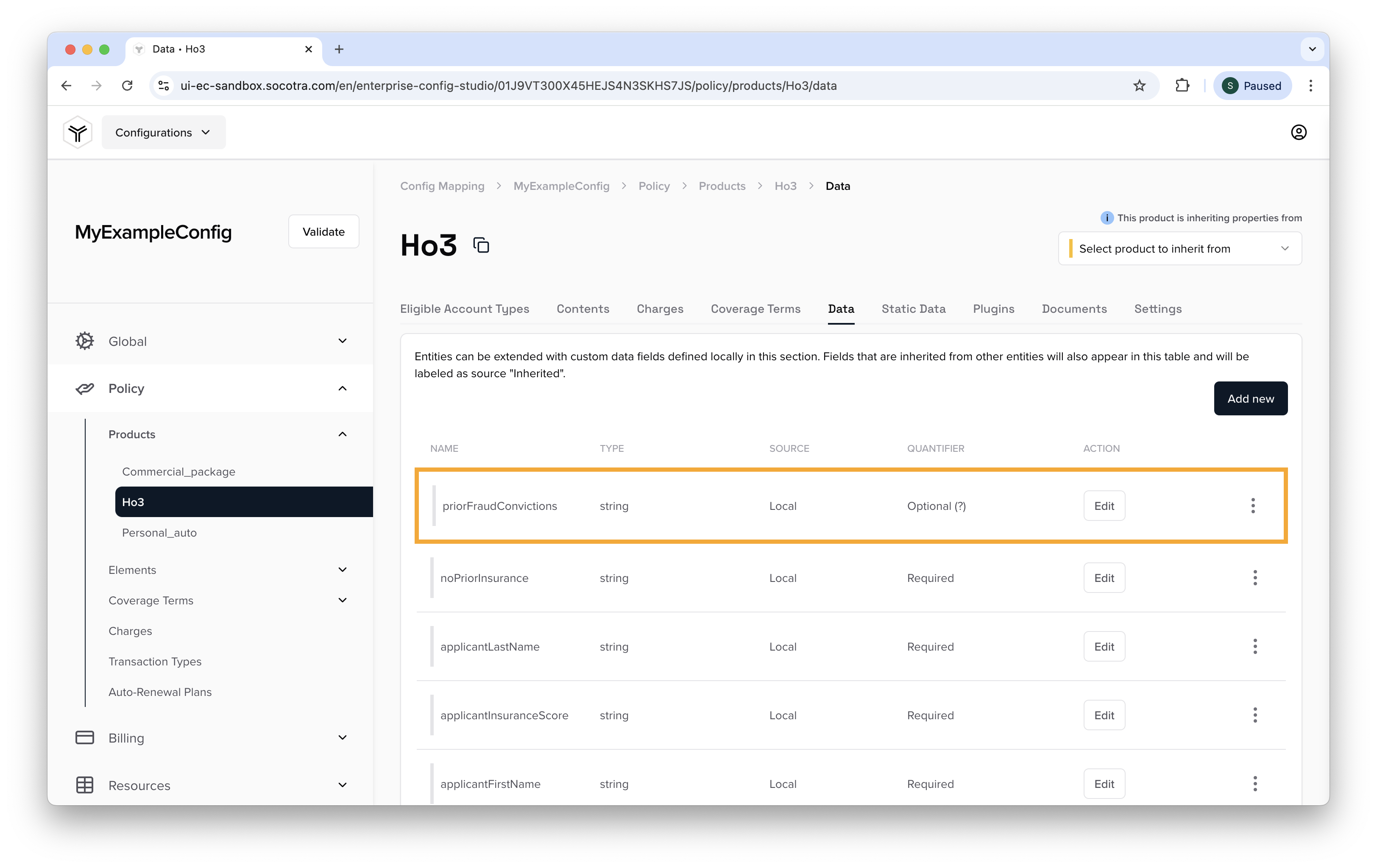Close the Data • Ho3 browser tab
The image size is (1377, 868).
coord(308,49)
